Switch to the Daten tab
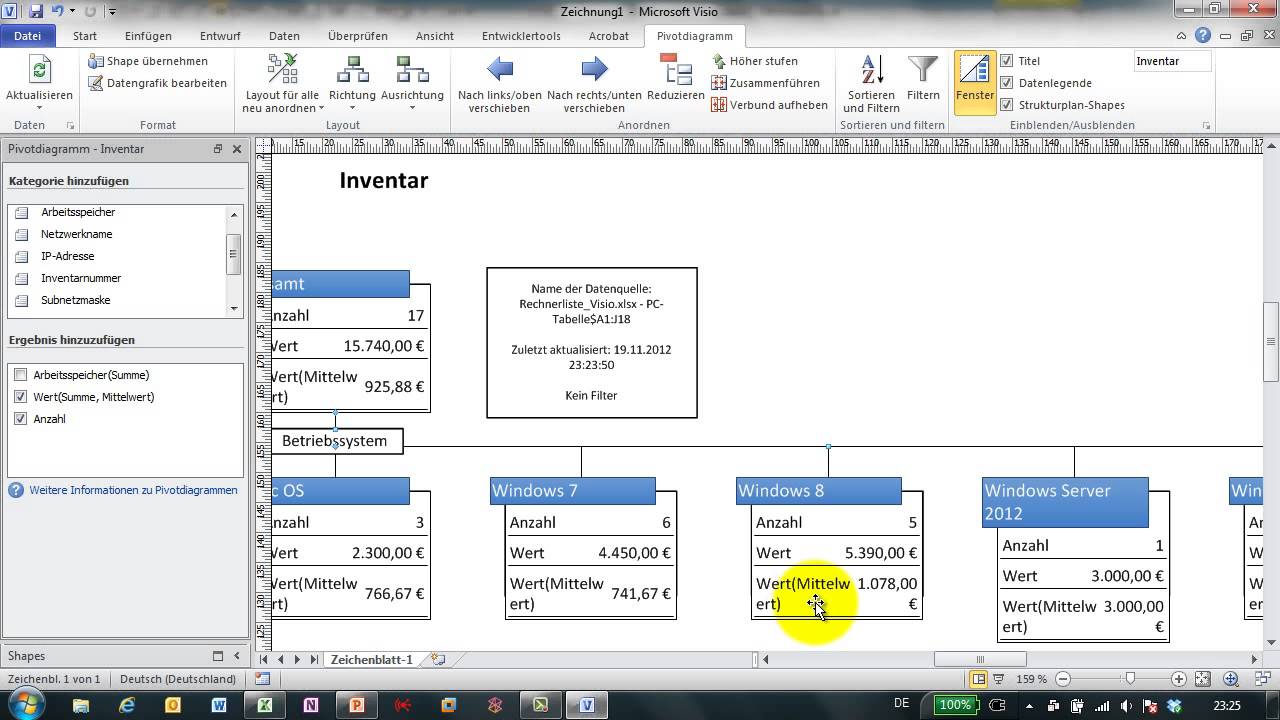Viewport: 1280px width, 720px height. click(x=284, y=36)
